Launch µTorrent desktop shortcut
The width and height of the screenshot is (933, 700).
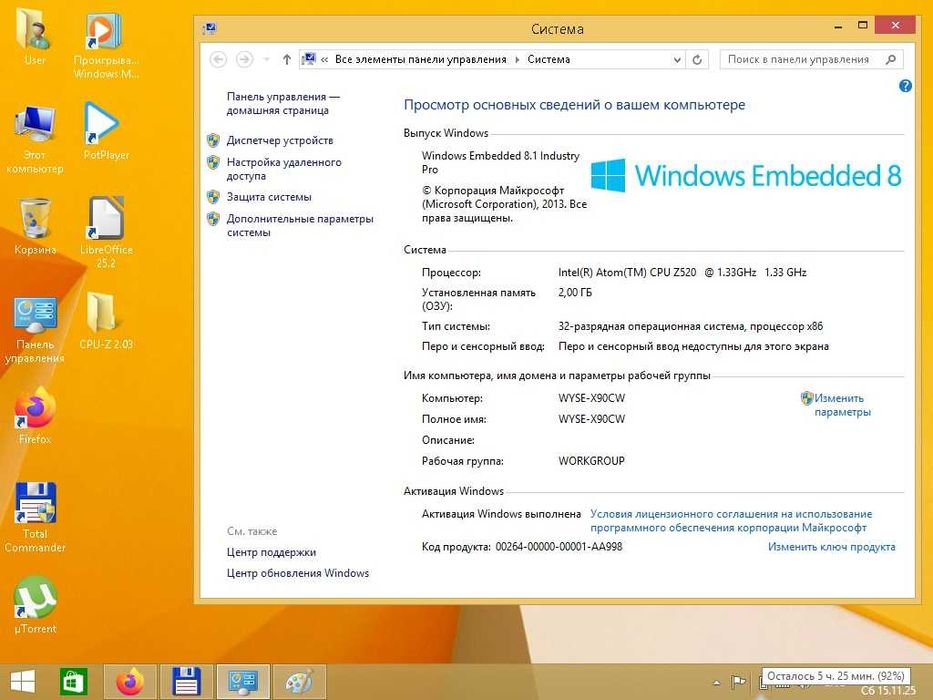(35, 604)
